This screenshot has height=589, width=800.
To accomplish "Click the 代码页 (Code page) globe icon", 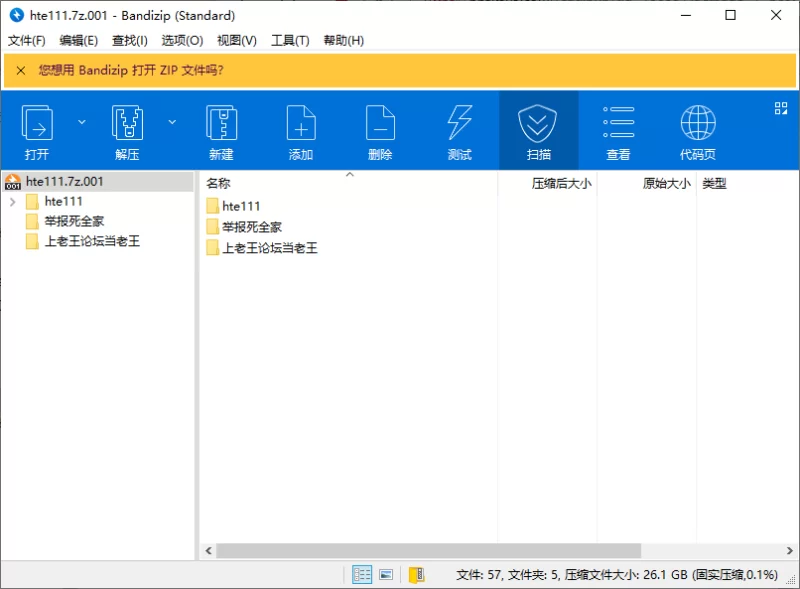I will [x=698, y=122].
